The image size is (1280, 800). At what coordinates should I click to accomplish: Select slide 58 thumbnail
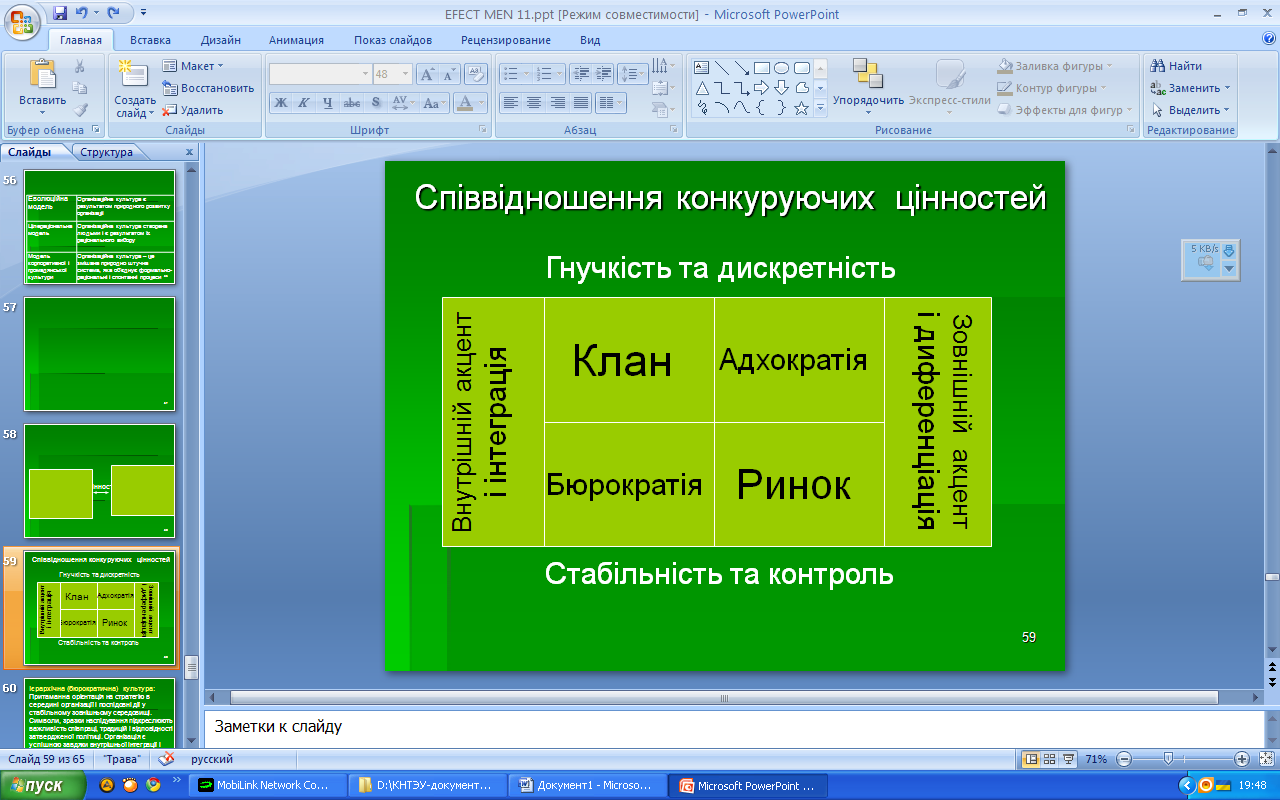(x=99, y=481)
